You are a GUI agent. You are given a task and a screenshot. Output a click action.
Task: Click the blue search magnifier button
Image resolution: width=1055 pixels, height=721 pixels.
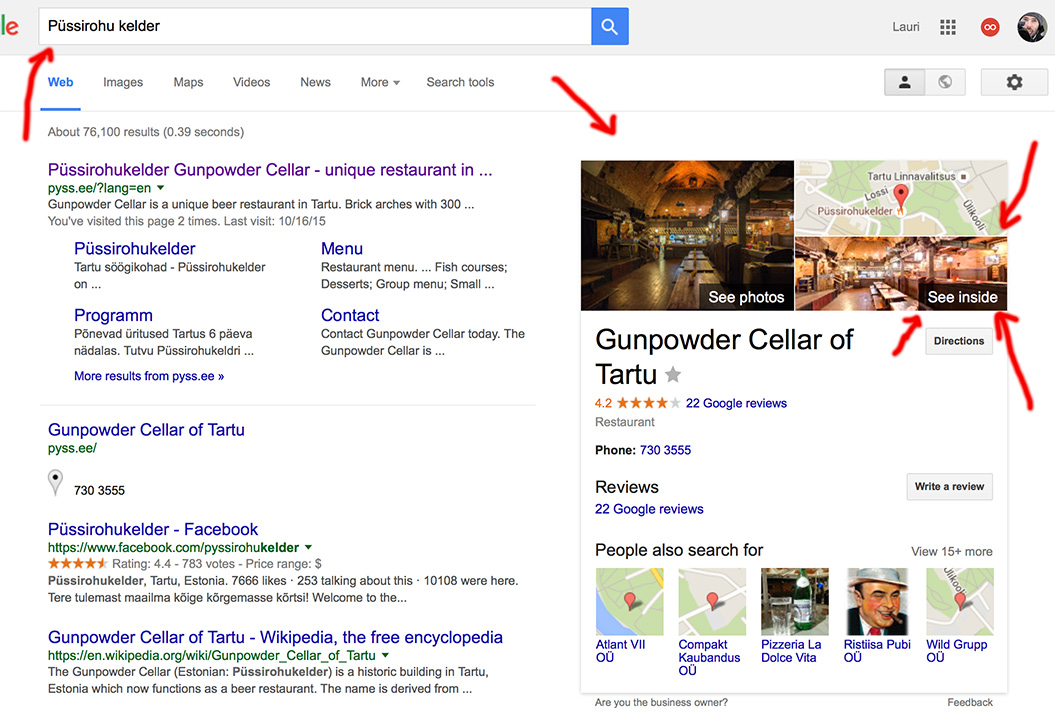[610, 26]
